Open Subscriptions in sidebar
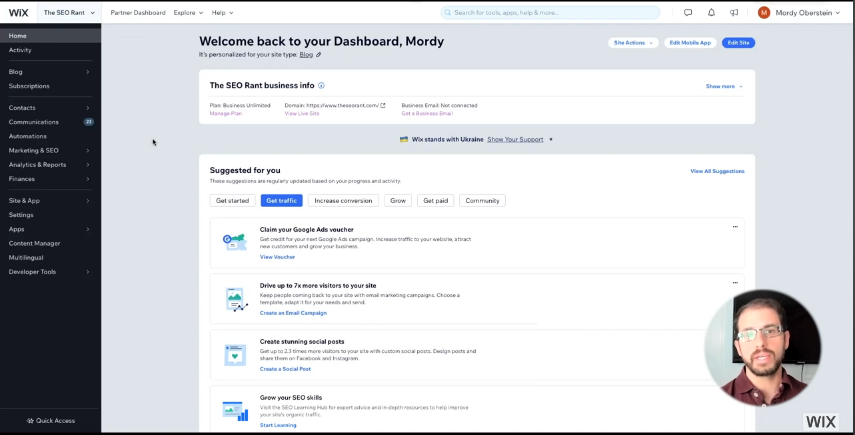855x435 pixels. [x=50, y=86]
